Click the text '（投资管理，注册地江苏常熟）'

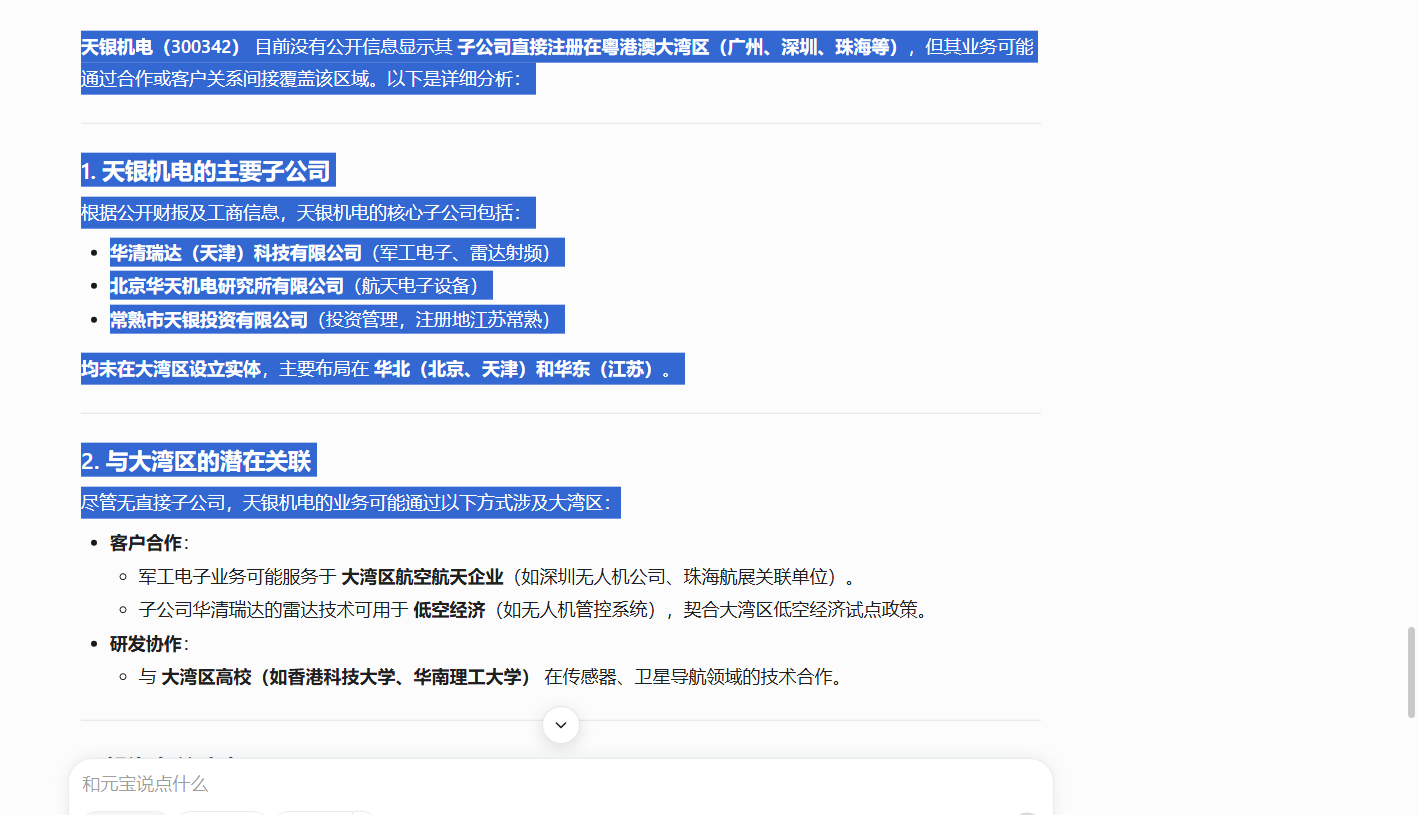[434, 320]
